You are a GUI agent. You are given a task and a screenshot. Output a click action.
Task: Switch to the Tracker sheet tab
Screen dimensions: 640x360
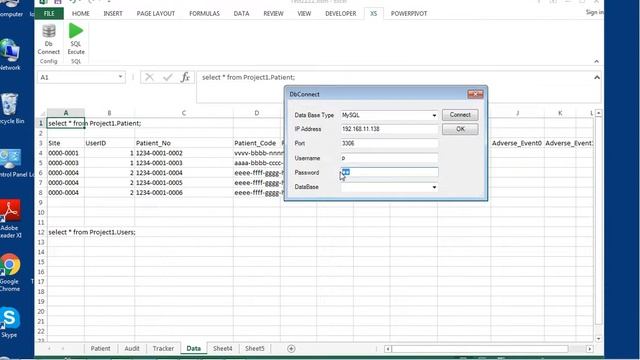[x=163, y=349]
